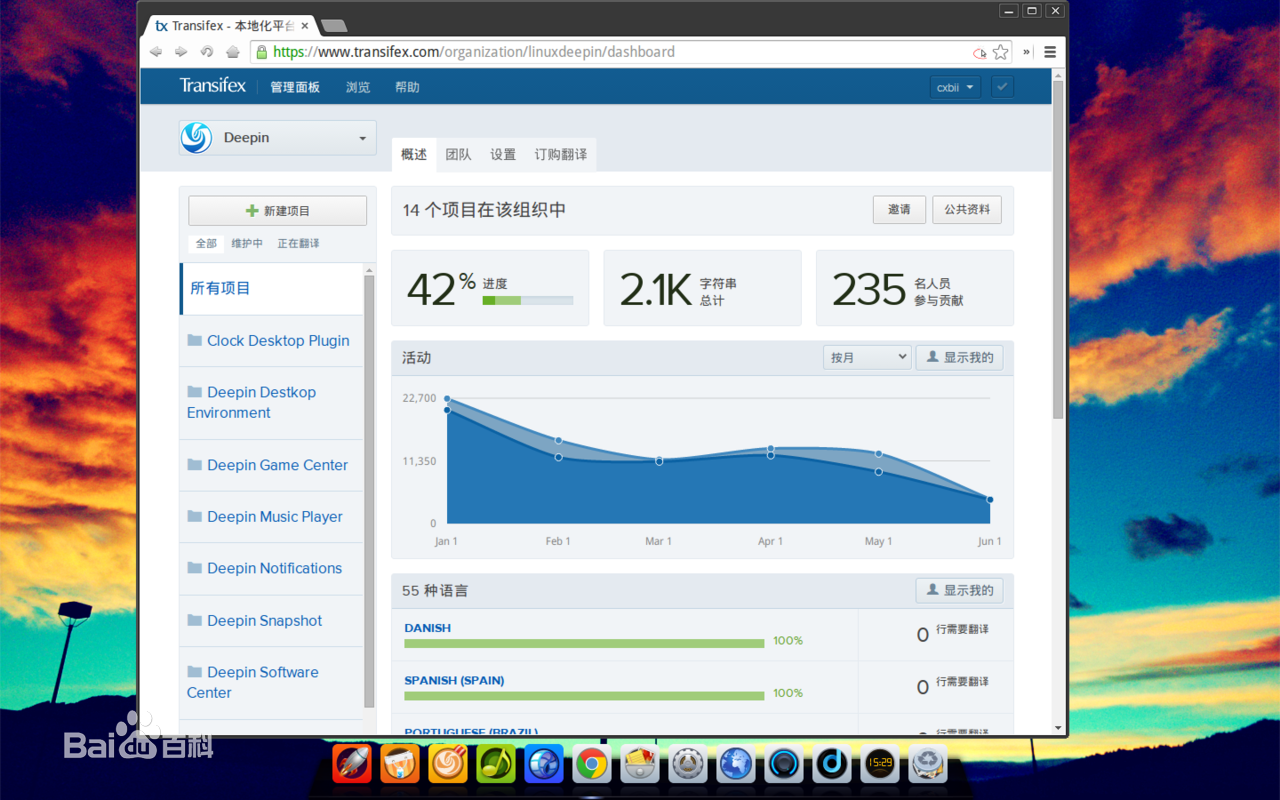
Task: Click the browser address bar
Action: [x=600, y=51]
